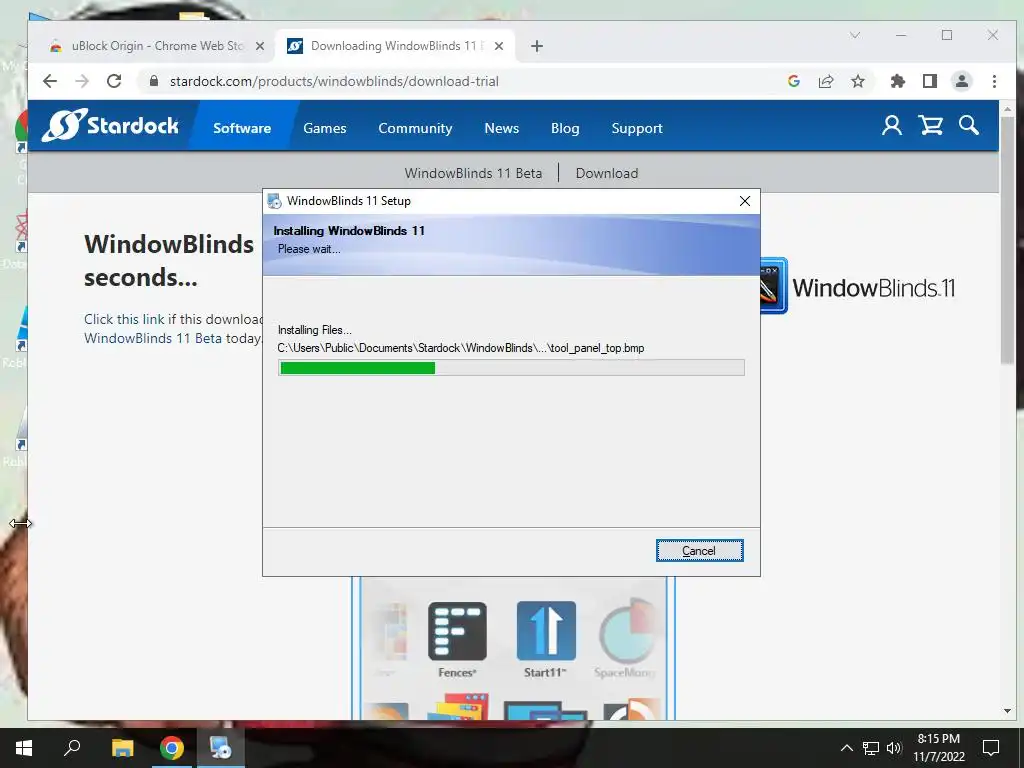Click the WindowBlinds 11 Beta sub-nav link

pyautogui.click(x=473, y=173)
